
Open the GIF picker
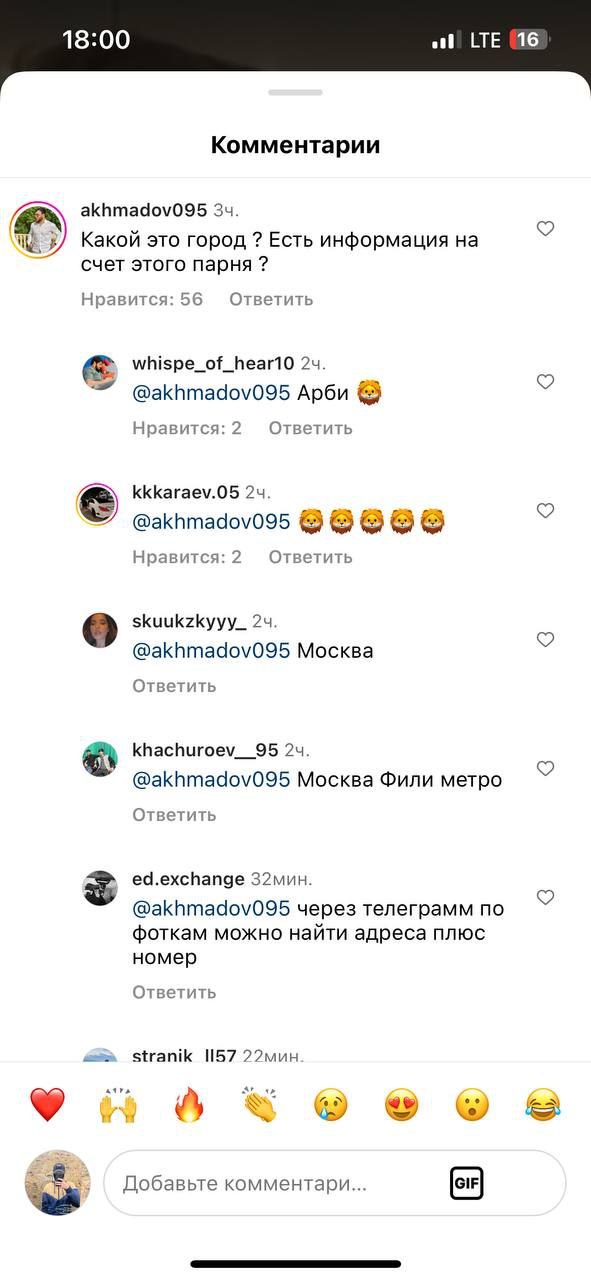point(467,1183)
